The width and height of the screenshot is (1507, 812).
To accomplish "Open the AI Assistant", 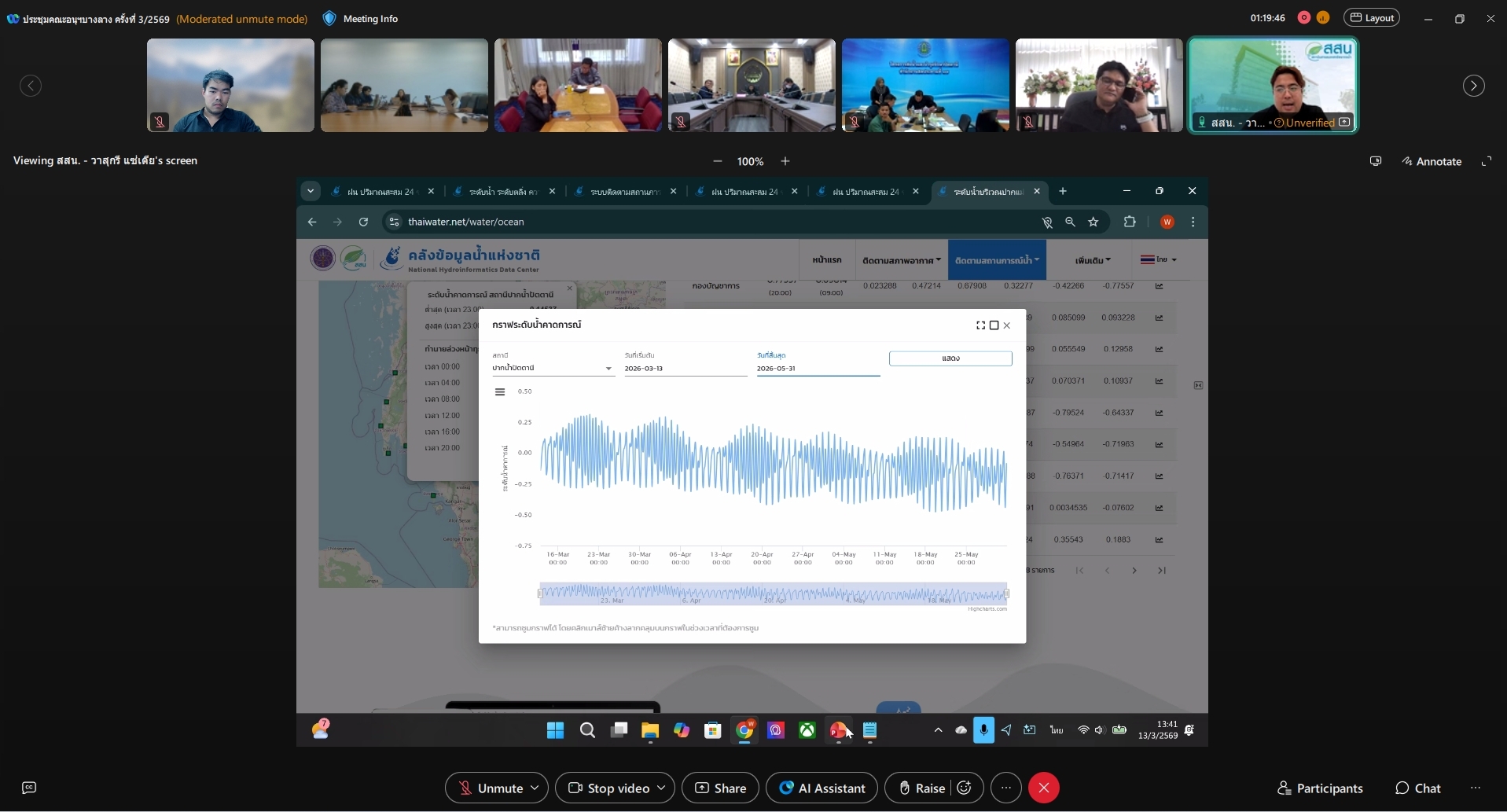I will (821, 788).
